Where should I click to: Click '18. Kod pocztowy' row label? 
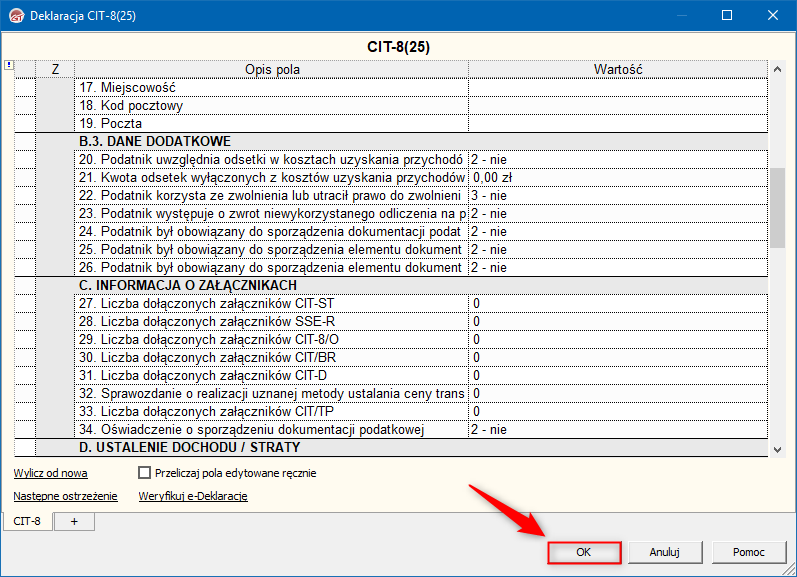[271, 105]
